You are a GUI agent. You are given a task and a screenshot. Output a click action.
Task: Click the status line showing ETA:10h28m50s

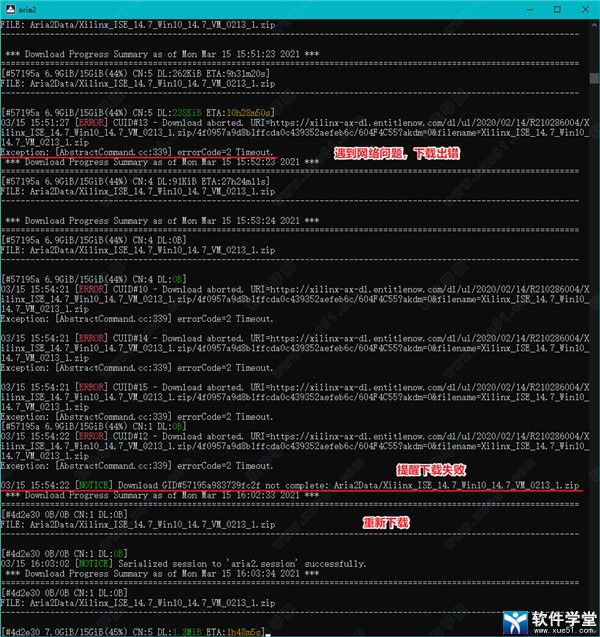coord(138,113)
